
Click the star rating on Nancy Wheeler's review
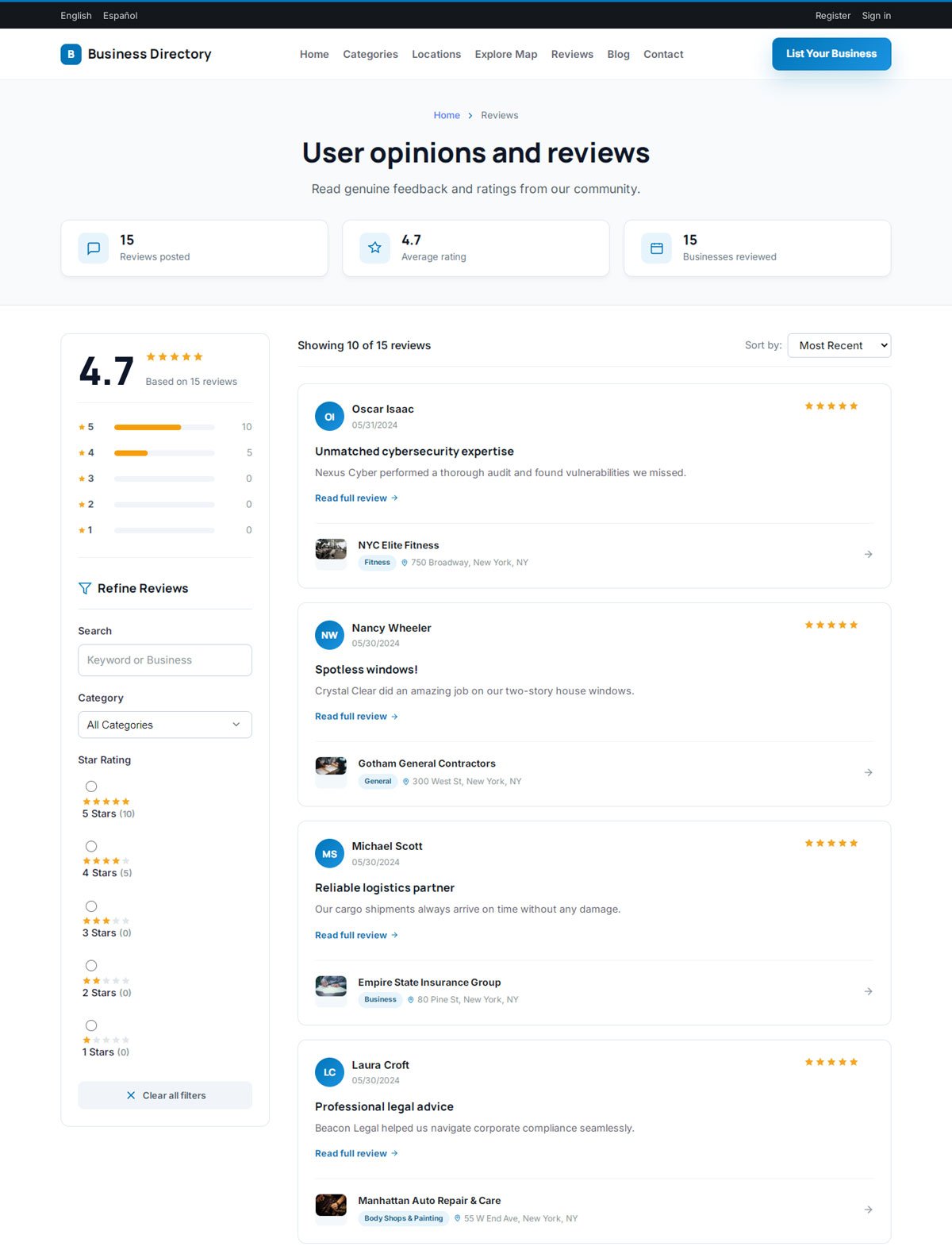(831, 625)
